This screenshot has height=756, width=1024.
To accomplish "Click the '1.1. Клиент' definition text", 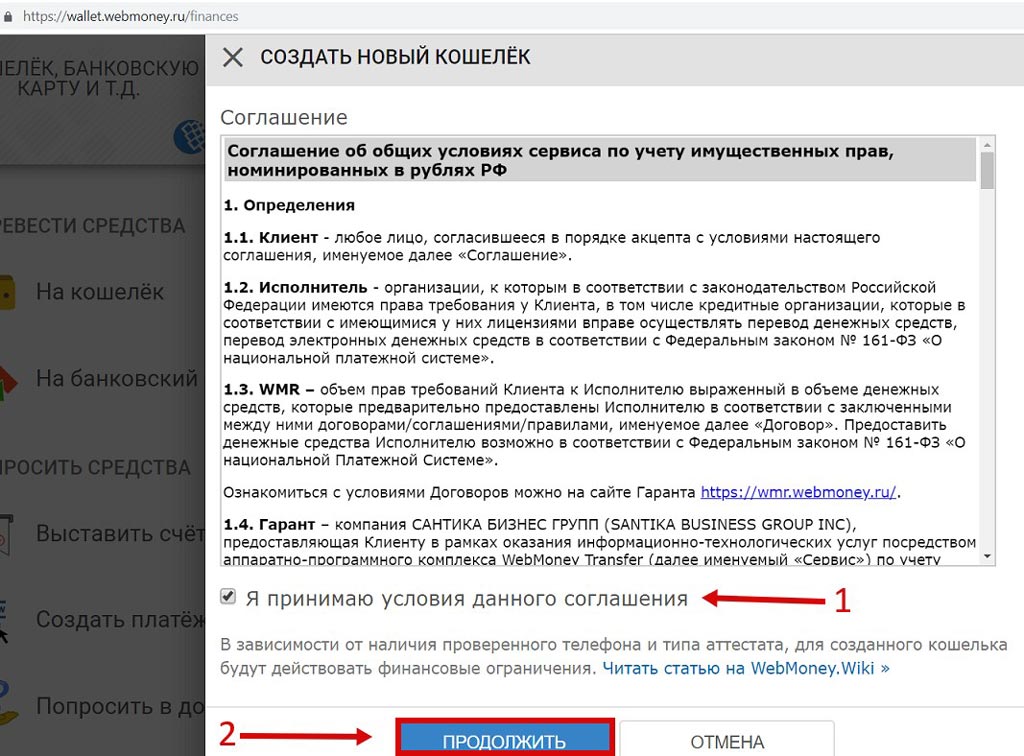I will (x=551, y=246).
